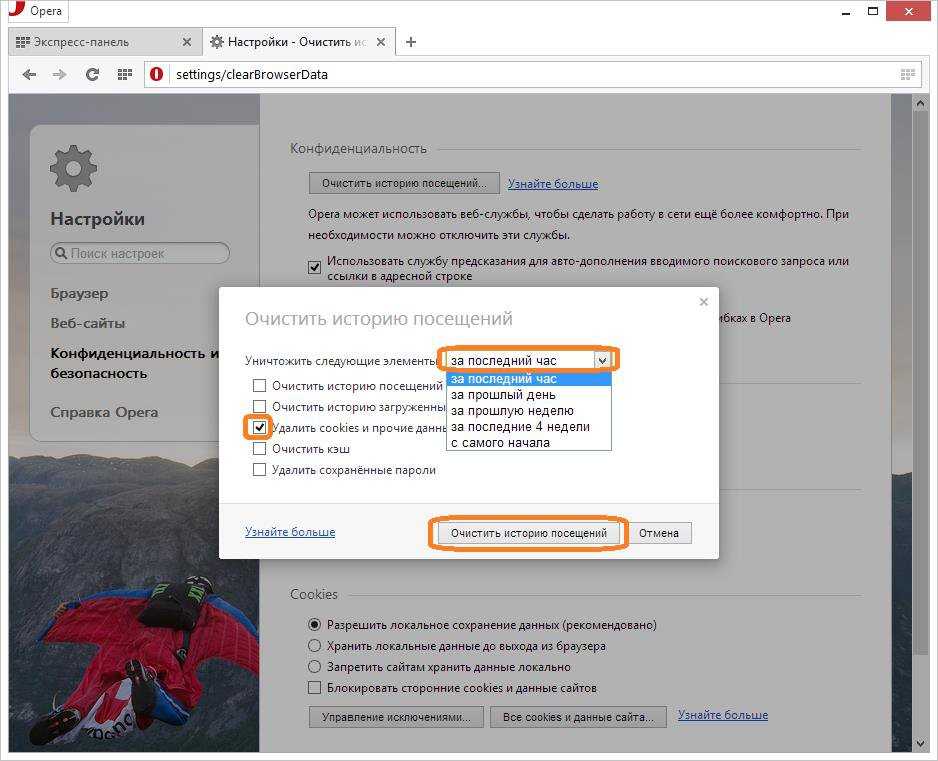Select Хранить локальные данные до выхода radio
Screen dimensions: 938x761
(x=315, y=646)
